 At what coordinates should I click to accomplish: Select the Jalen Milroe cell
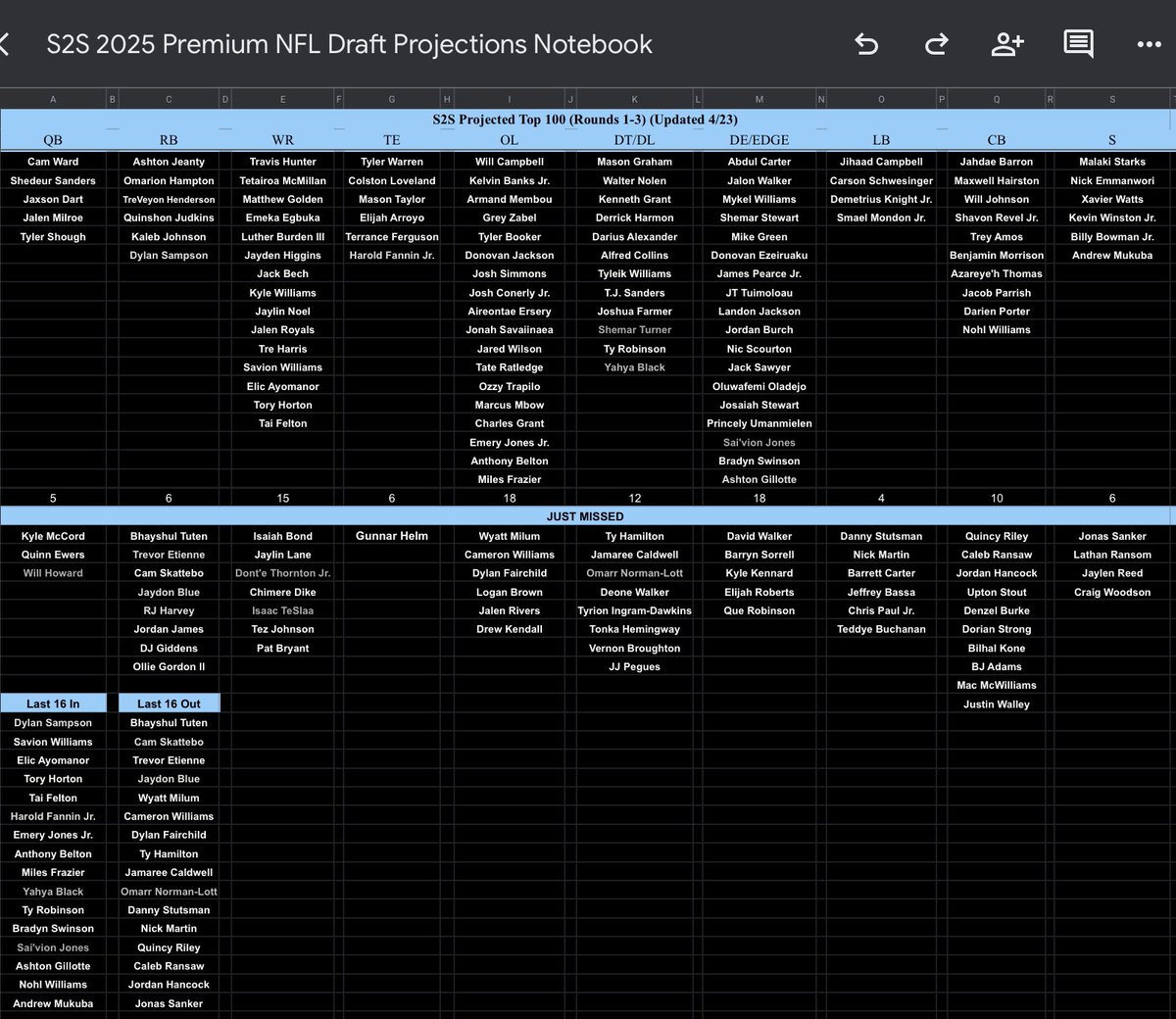click(53, 218)
